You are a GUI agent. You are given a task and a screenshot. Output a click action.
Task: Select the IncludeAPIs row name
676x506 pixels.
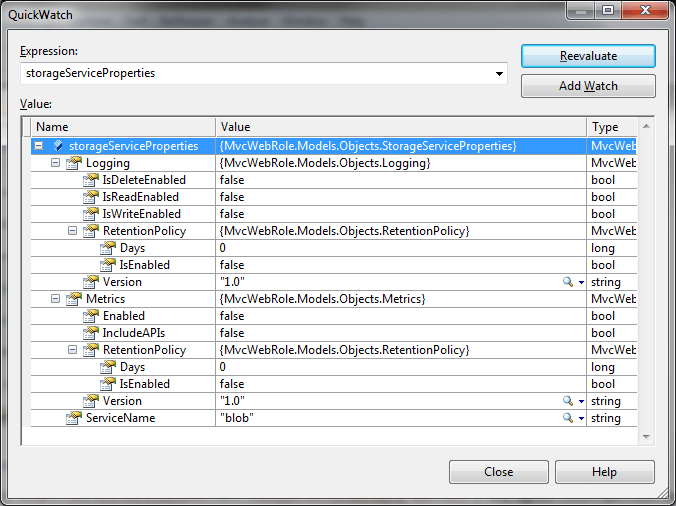coord(134,333)
